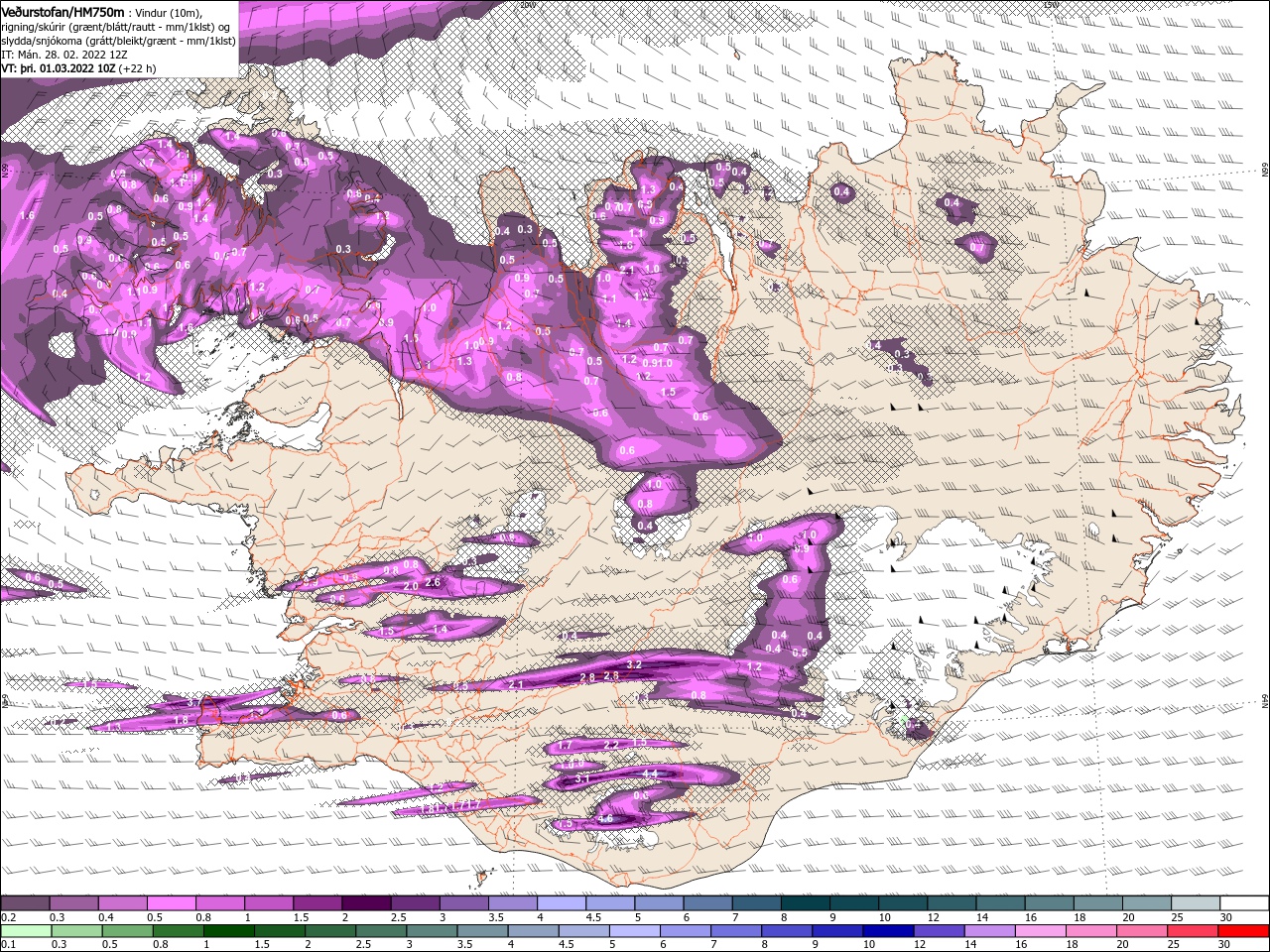Click the 'slydda/snjókoma' legend description line
Viewport: 1270px width, 952px height.
118,41
